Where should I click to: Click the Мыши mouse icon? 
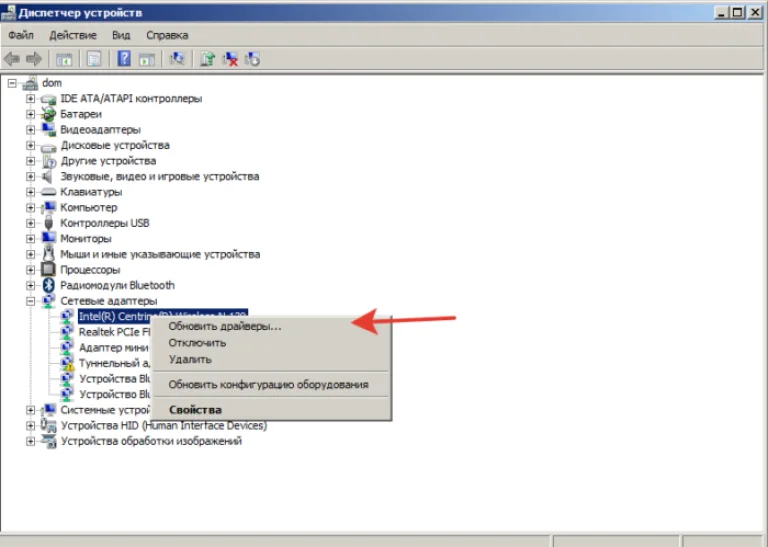[x=48, y=254]
